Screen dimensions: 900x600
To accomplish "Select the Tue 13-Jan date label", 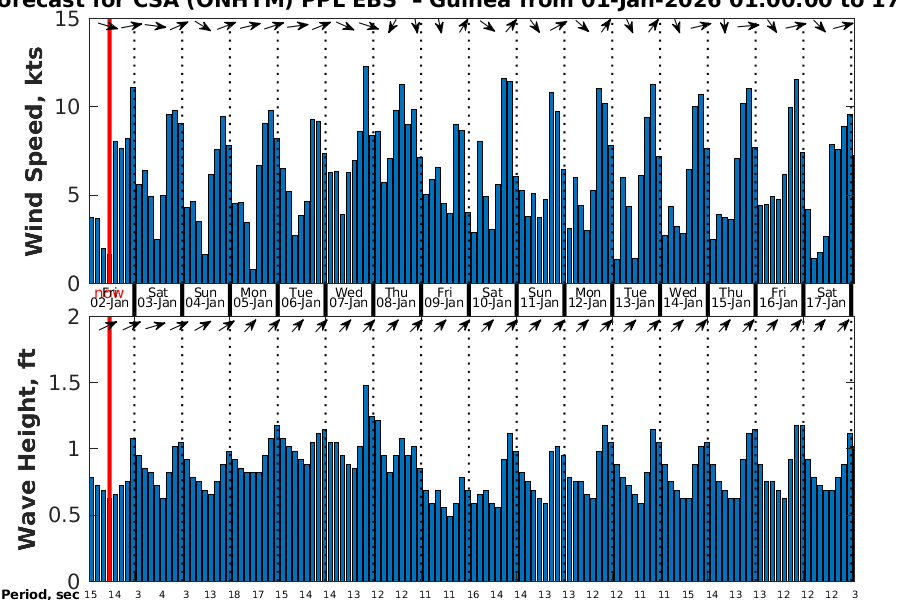I will pyautogui.click(x=635, y=298).
